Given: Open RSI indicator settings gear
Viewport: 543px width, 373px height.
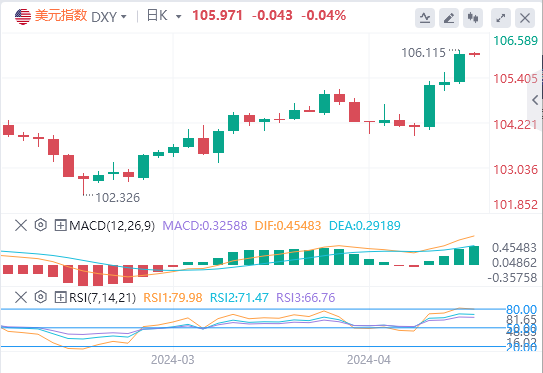Looking at the screenshot, I should point(41,297).
